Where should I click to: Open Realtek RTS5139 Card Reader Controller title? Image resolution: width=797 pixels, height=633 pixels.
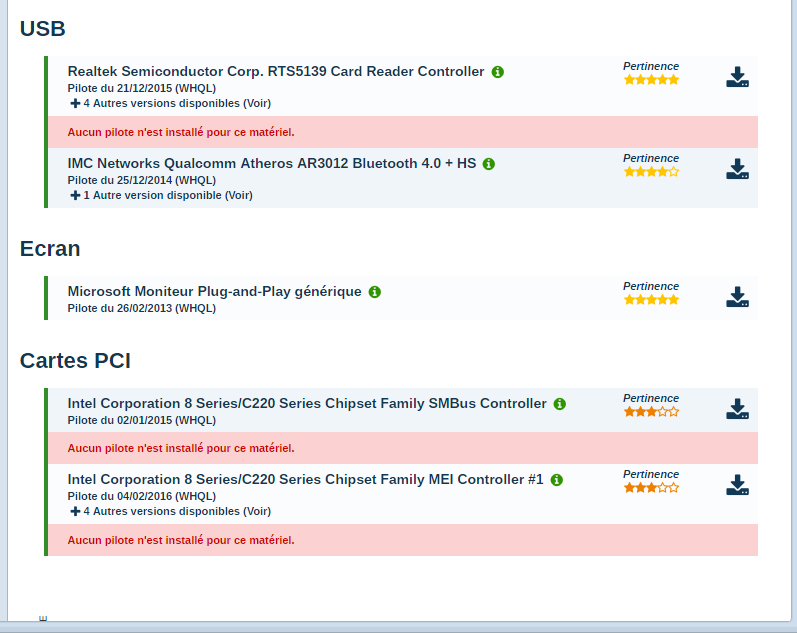click(276, 72)
